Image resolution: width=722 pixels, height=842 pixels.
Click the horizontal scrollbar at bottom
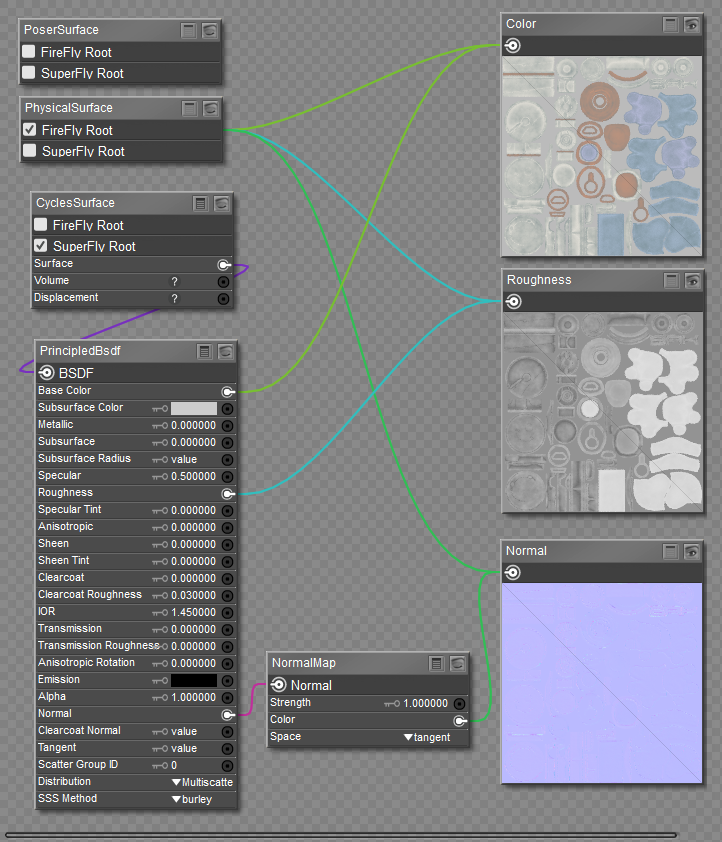(340, 835)
